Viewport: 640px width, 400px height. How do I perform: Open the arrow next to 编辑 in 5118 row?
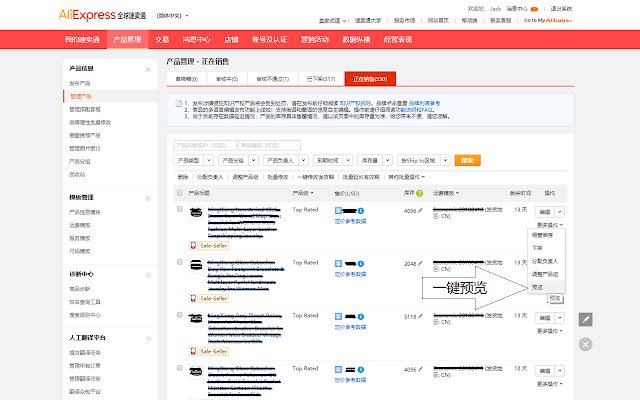[560, 318]
